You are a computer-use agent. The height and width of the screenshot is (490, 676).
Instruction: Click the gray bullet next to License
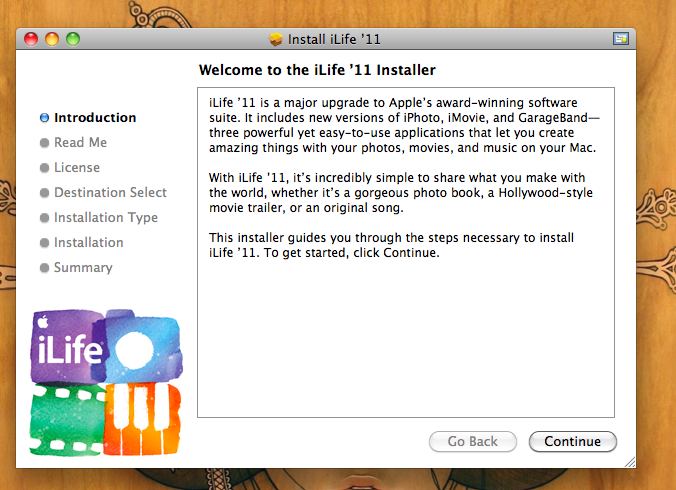click(x=44, y=168)
